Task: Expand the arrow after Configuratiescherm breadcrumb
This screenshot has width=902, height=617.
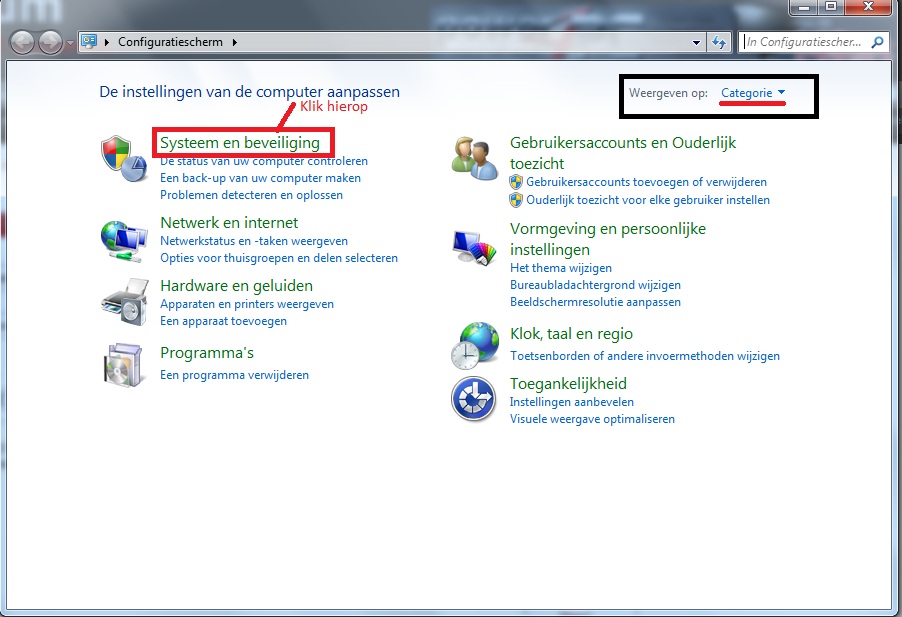Action: (235, 42)
